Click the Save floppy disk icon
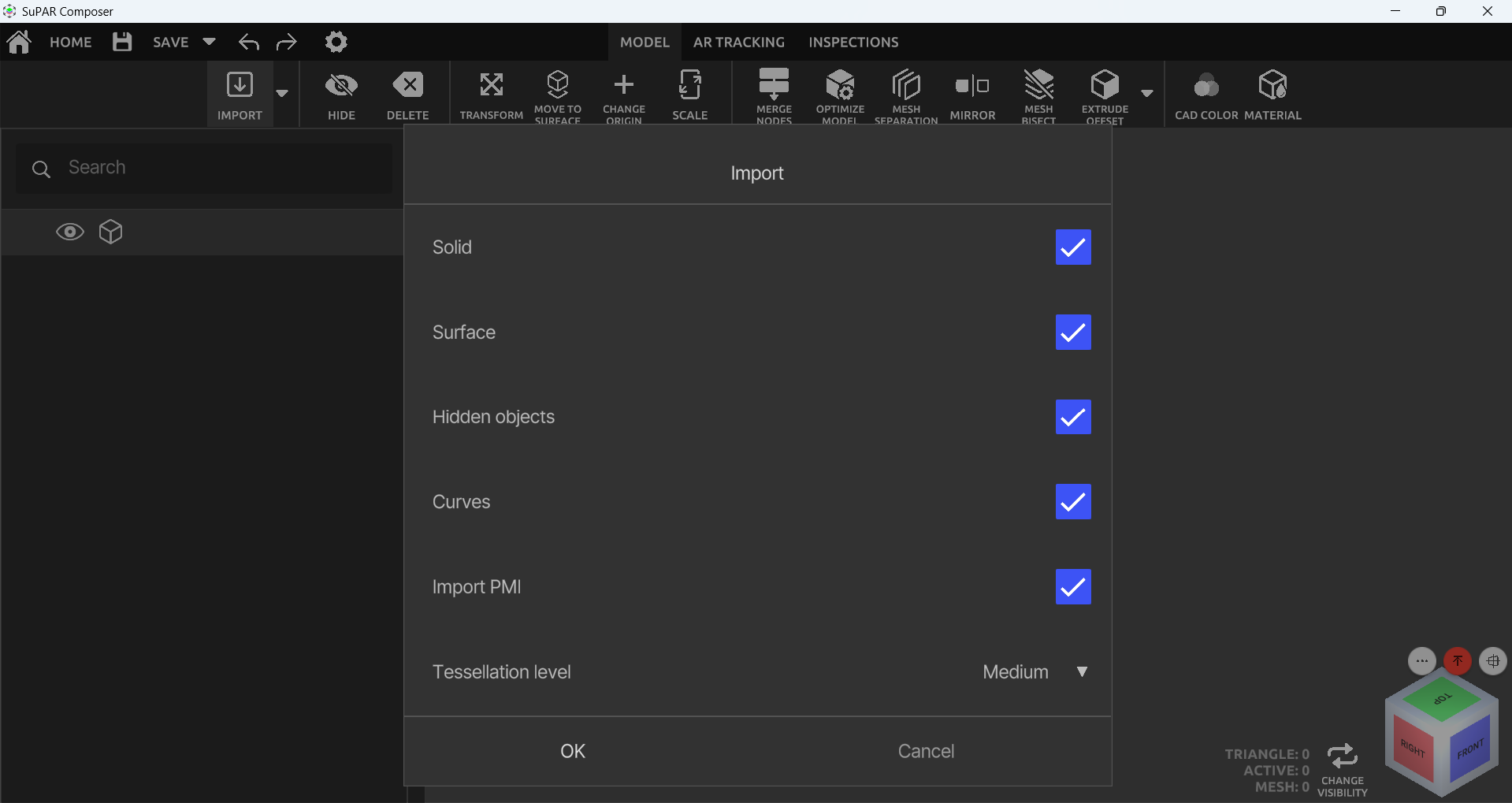The image size is (1512, 803). pos(122,42)
